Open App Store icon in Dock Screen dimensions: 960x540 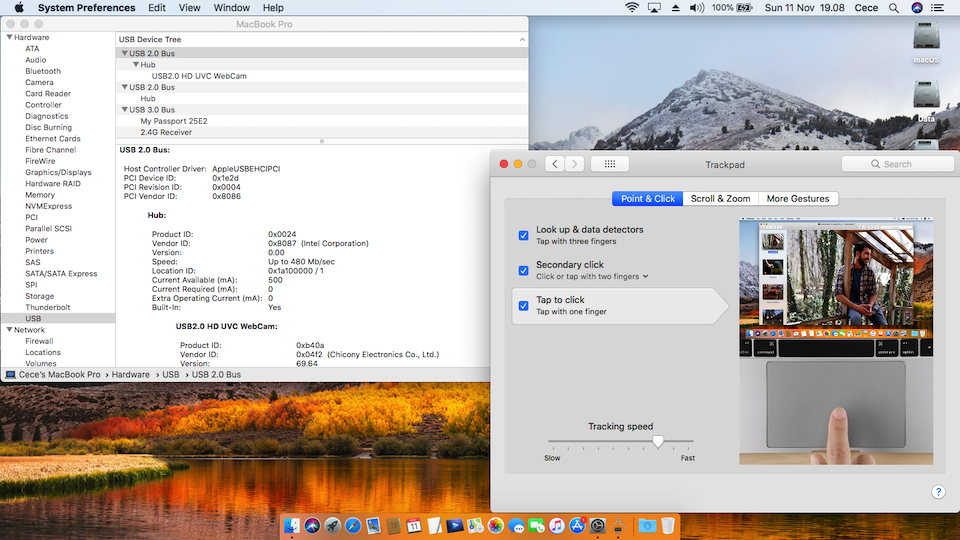(577, 525)
